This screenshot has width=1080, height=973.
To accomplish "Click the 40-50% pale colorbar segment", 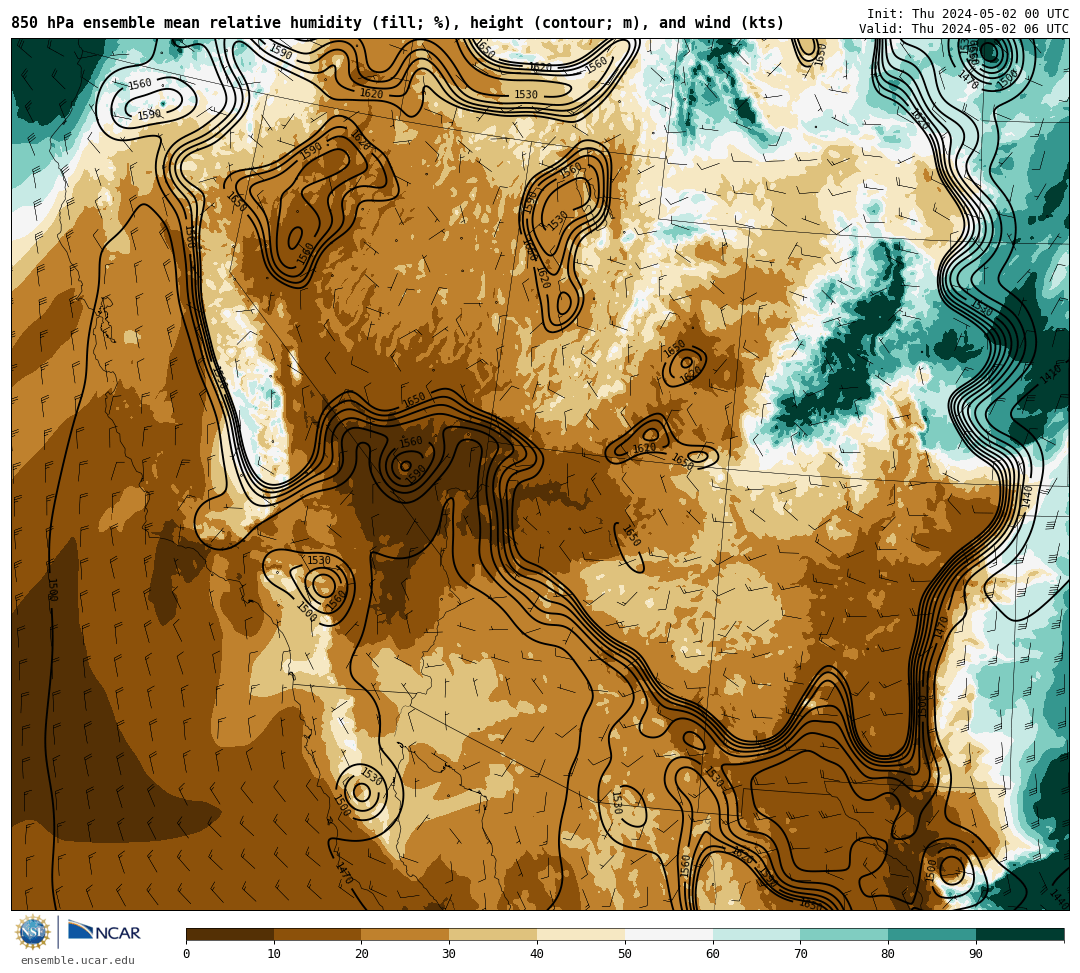I will 581,934.
